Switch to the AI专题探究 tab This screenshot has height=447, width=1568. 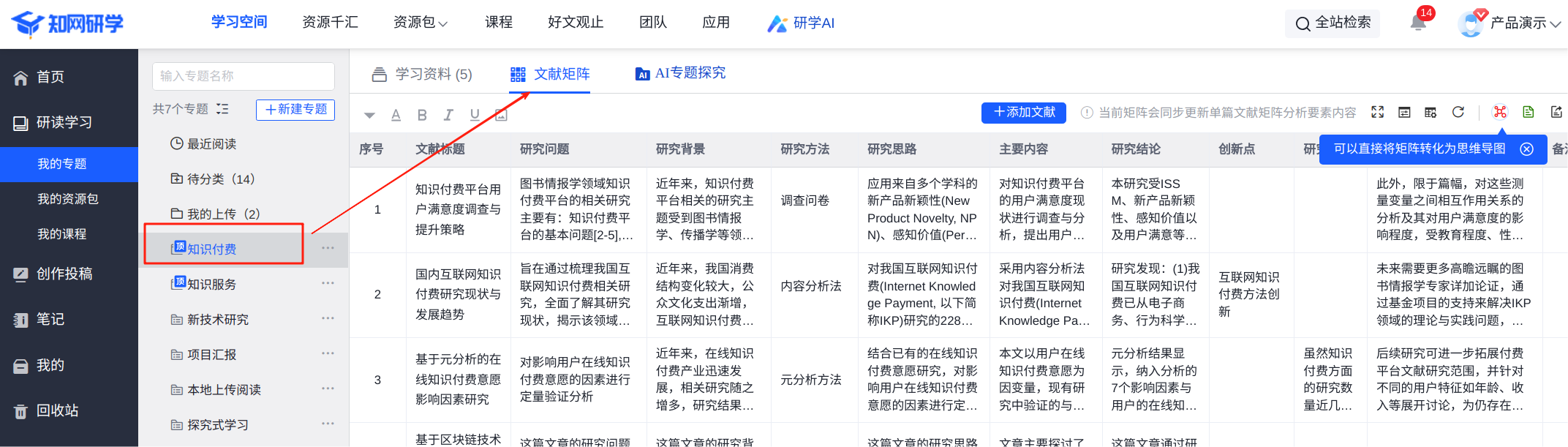[680, 73]
